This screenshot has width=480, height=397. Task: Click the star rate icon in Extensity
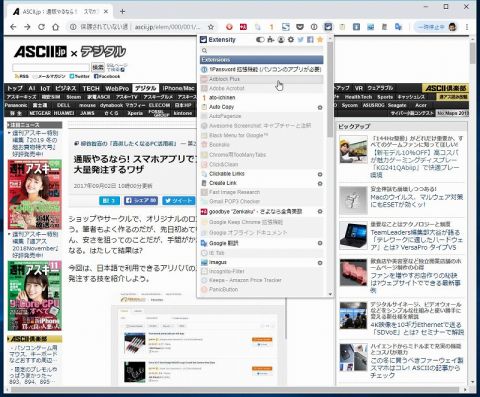tap(320, 40)
